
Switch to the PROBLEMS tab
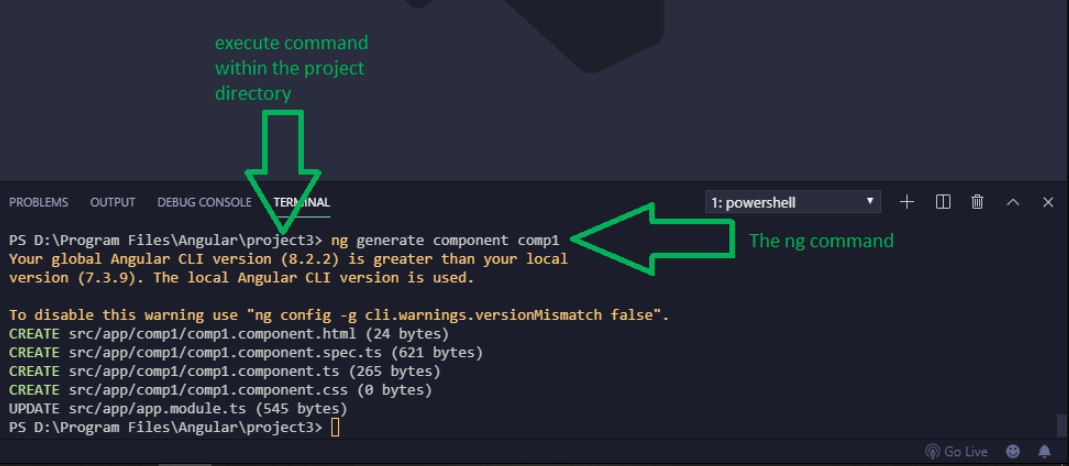coord(39,202)
